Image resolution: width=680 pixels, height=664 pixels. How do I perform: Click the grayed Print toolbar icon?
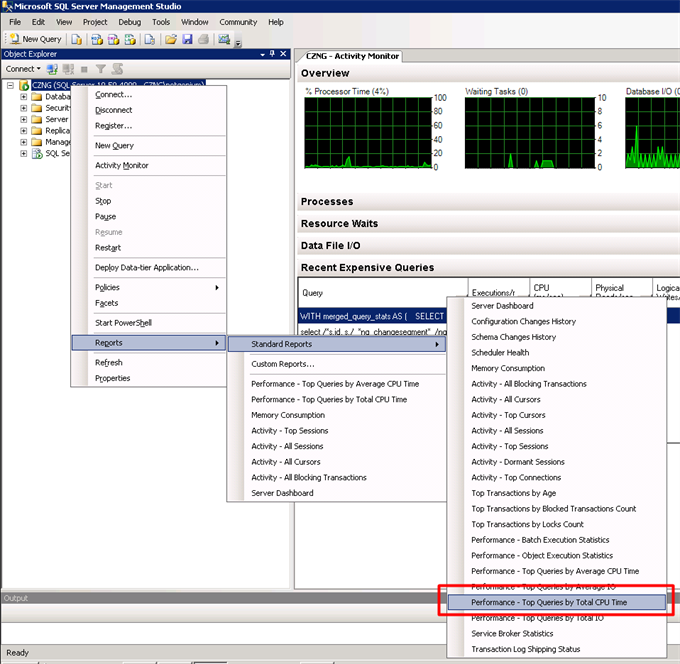coord(203,39)
